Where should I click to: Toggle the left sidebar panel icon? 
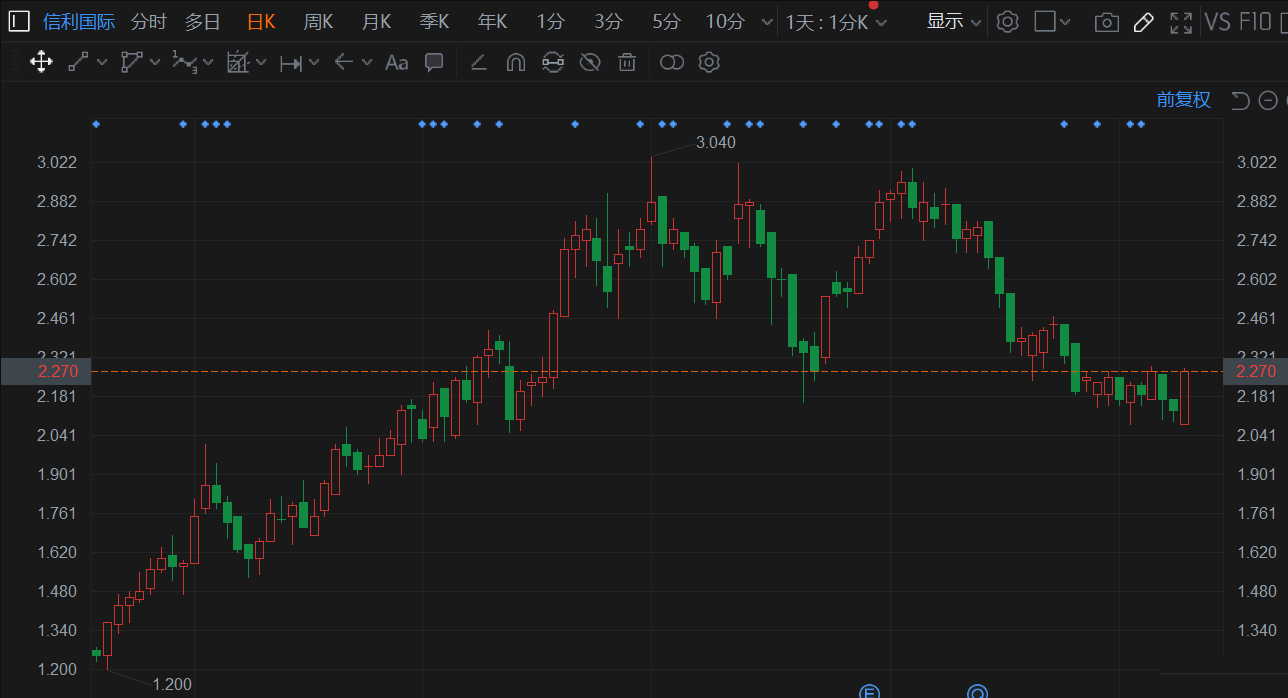click(x=19, y=21)
